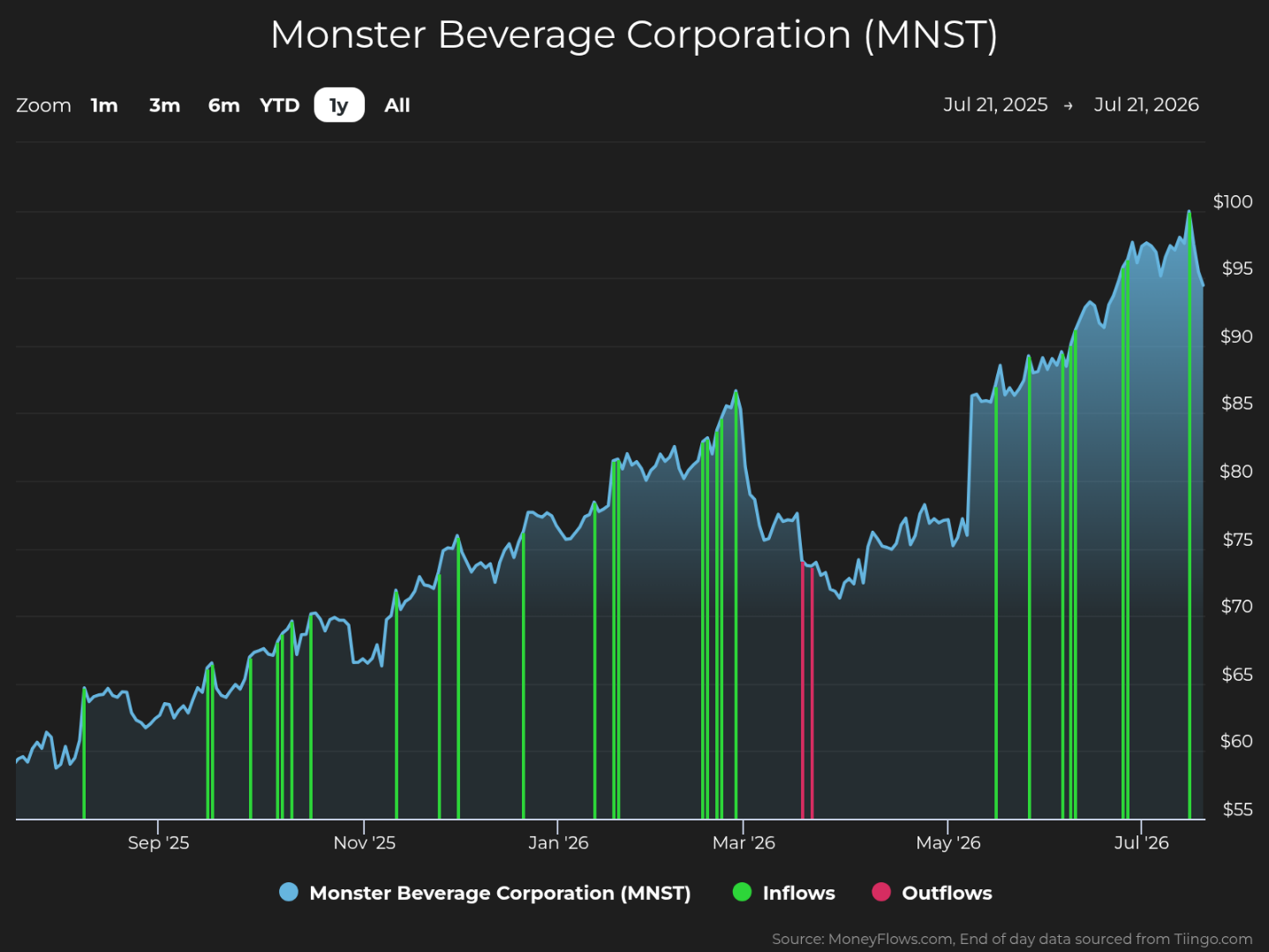Click the Nov '25 axis label
Viewport: 1269px width, 952px height.
[364, 842]
